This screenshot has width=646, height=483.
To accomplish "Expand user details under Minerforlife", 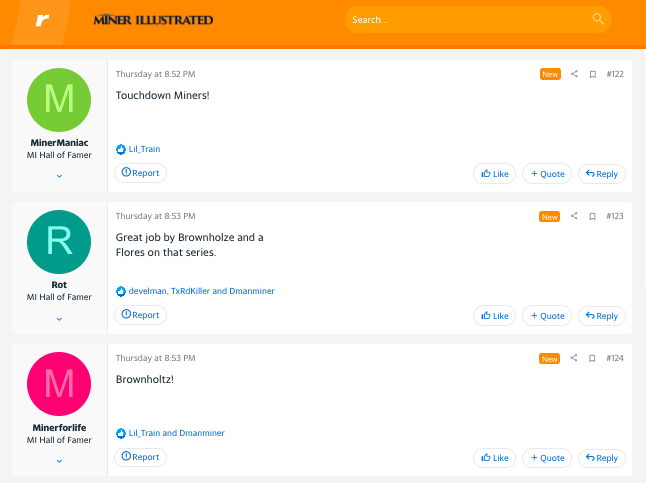I will [59, 461].
